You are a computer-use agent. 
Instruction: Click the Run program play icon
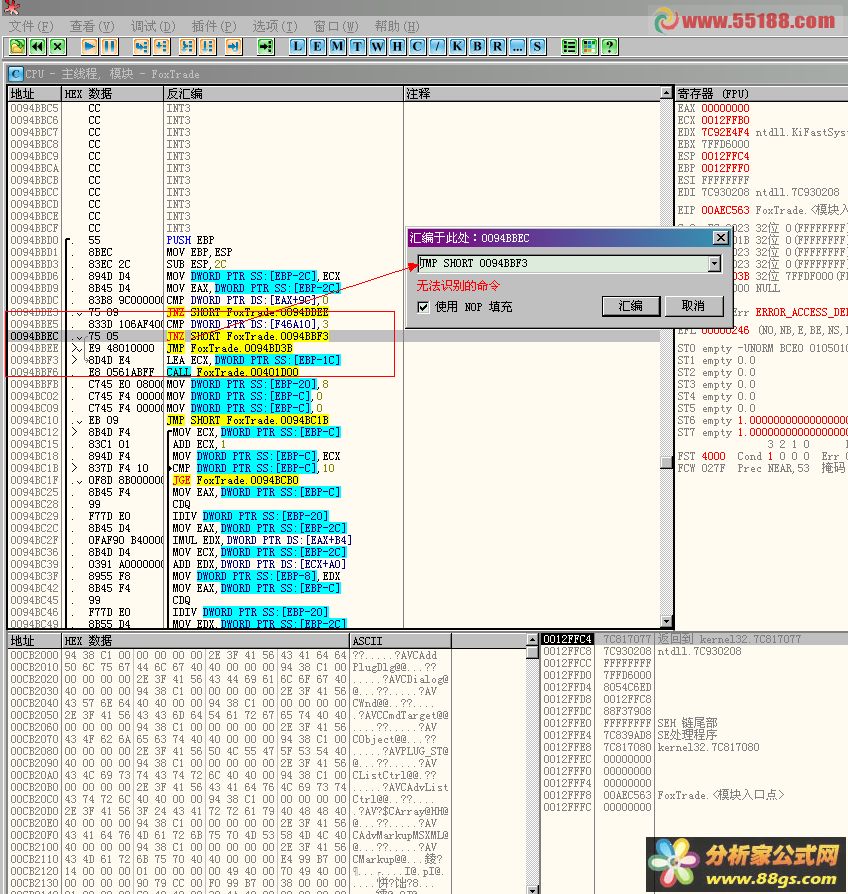point(90,47)
